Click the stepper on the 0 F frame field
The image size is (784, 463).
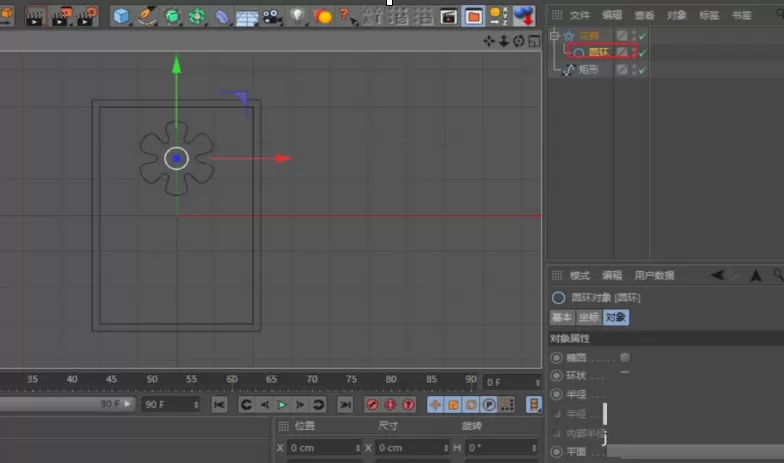pos(538,382)
